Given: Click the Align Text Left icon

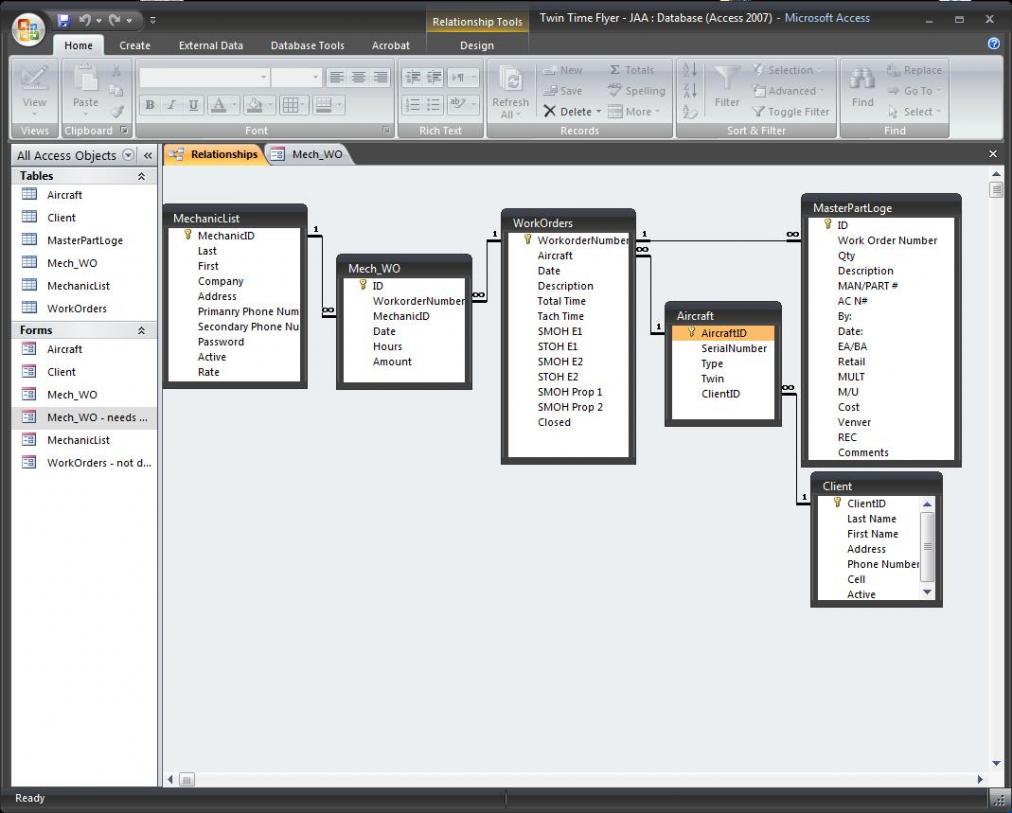Looking at the screenshot, I should (336, 77).
